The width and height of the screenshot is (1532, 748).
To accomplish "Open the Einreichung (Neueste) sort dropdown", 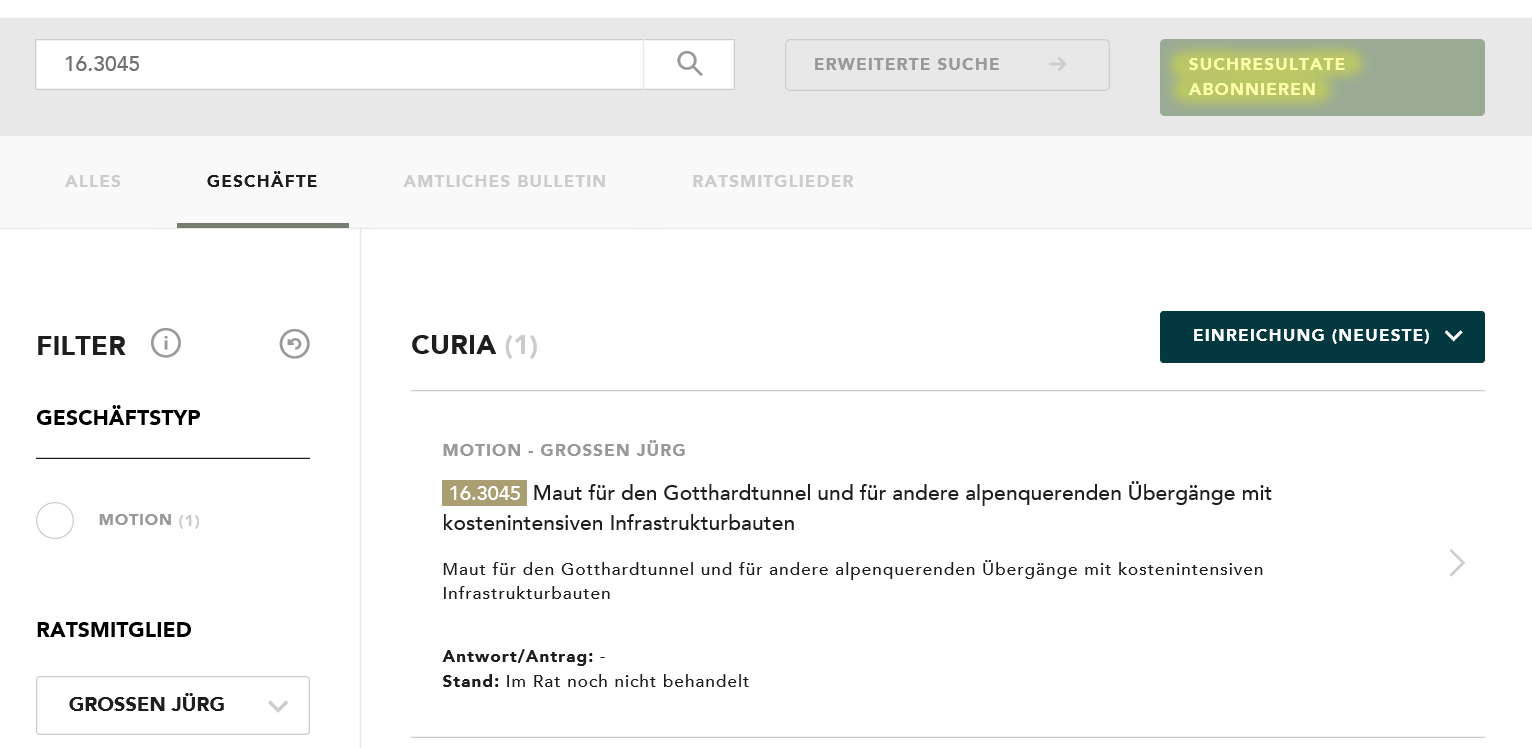I will (1322, 337).
